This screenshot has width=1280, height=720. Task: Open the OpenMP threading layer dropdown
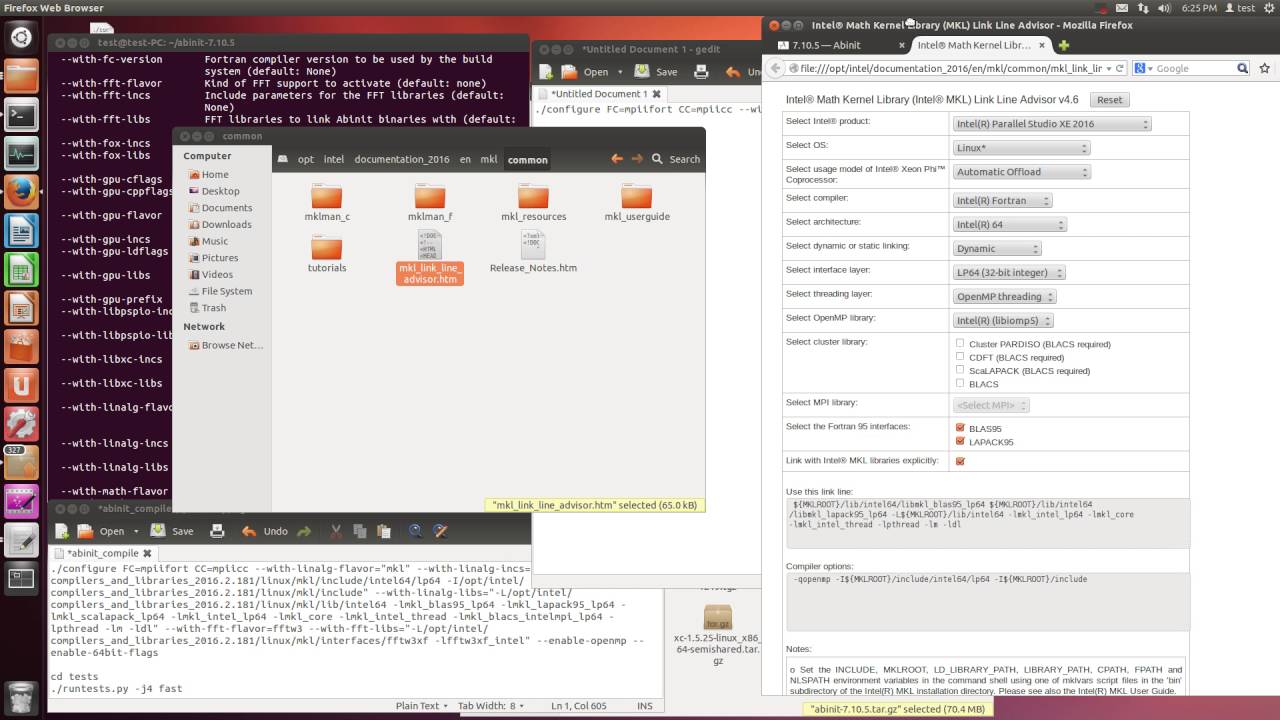point(1005,296)
